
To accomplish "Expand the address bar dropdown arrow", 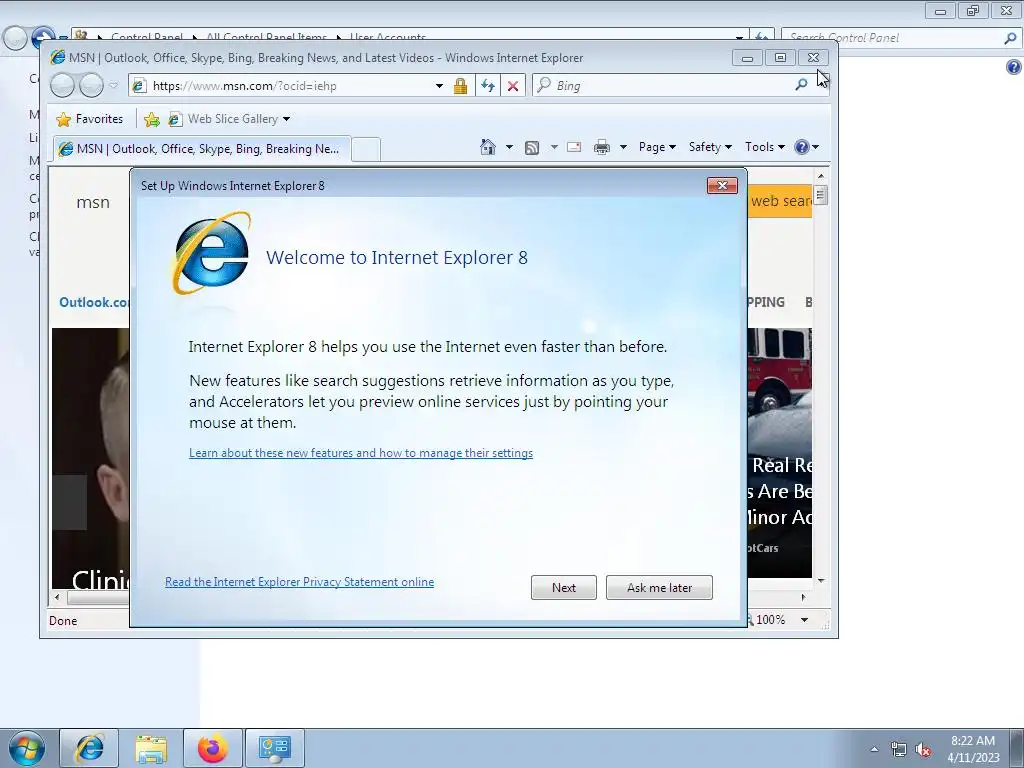I will [x=440, y=86].
